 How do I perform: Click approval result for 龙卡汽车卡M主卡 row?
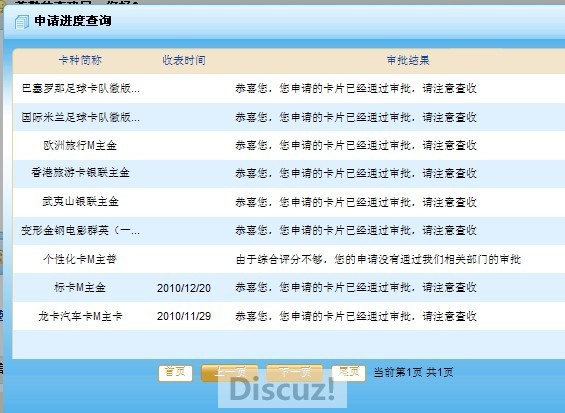tap(356, 316)
